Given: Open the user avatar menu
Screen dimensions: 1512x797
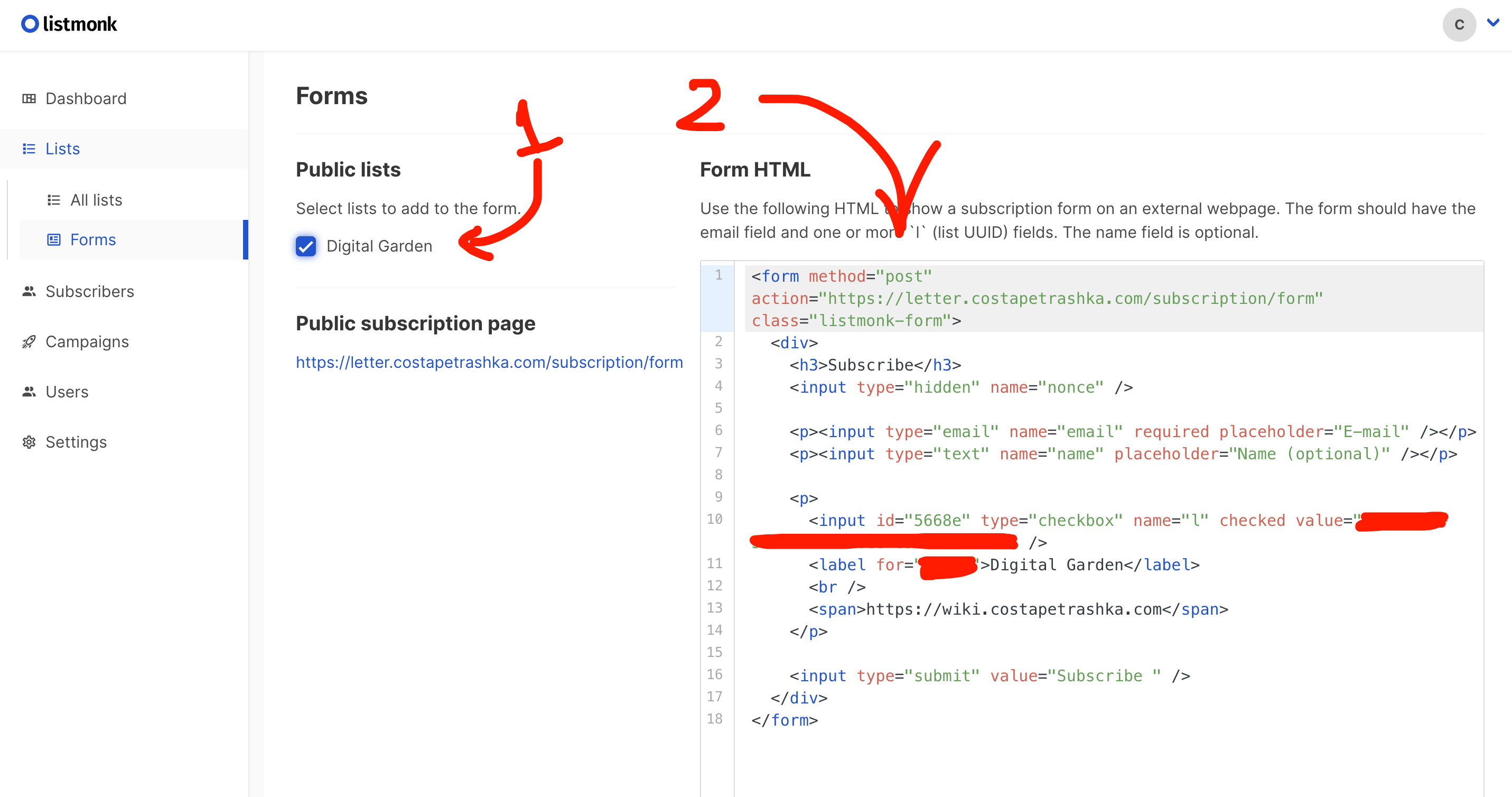Looking at the screenshot, I should tap(1459, 25).
